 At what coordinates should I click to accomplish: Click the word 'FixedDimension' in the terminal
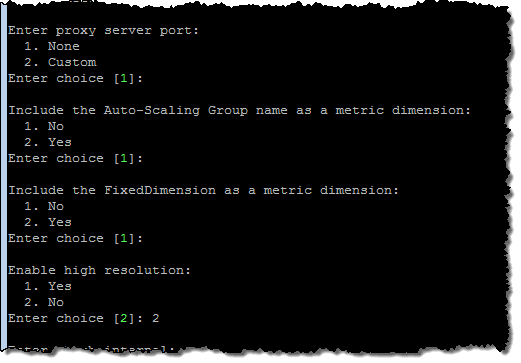coord(160,190)
